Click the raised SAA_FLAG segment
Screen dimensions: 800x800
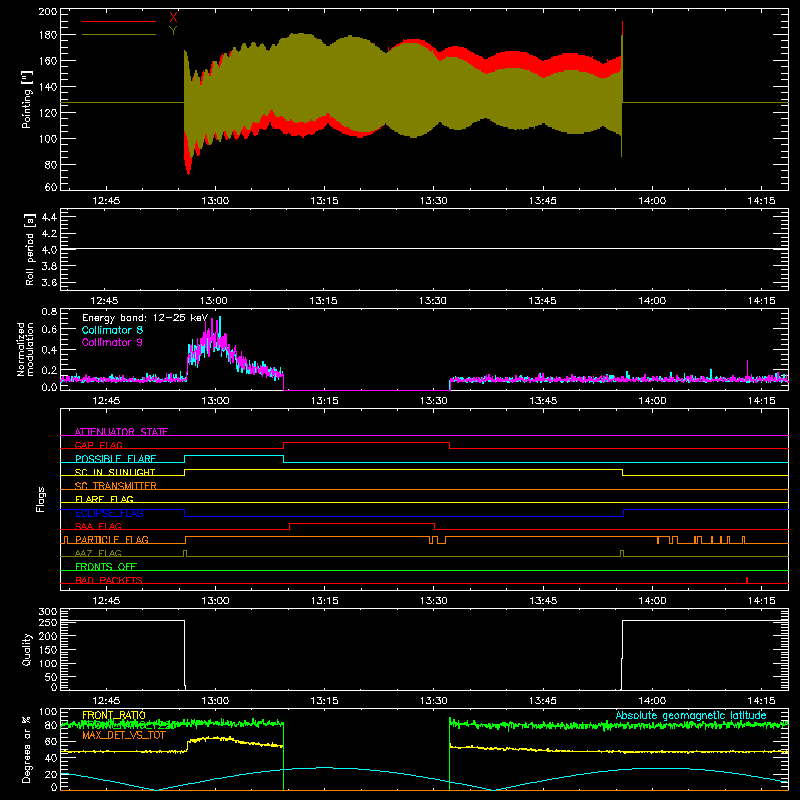tap(362, 523)
